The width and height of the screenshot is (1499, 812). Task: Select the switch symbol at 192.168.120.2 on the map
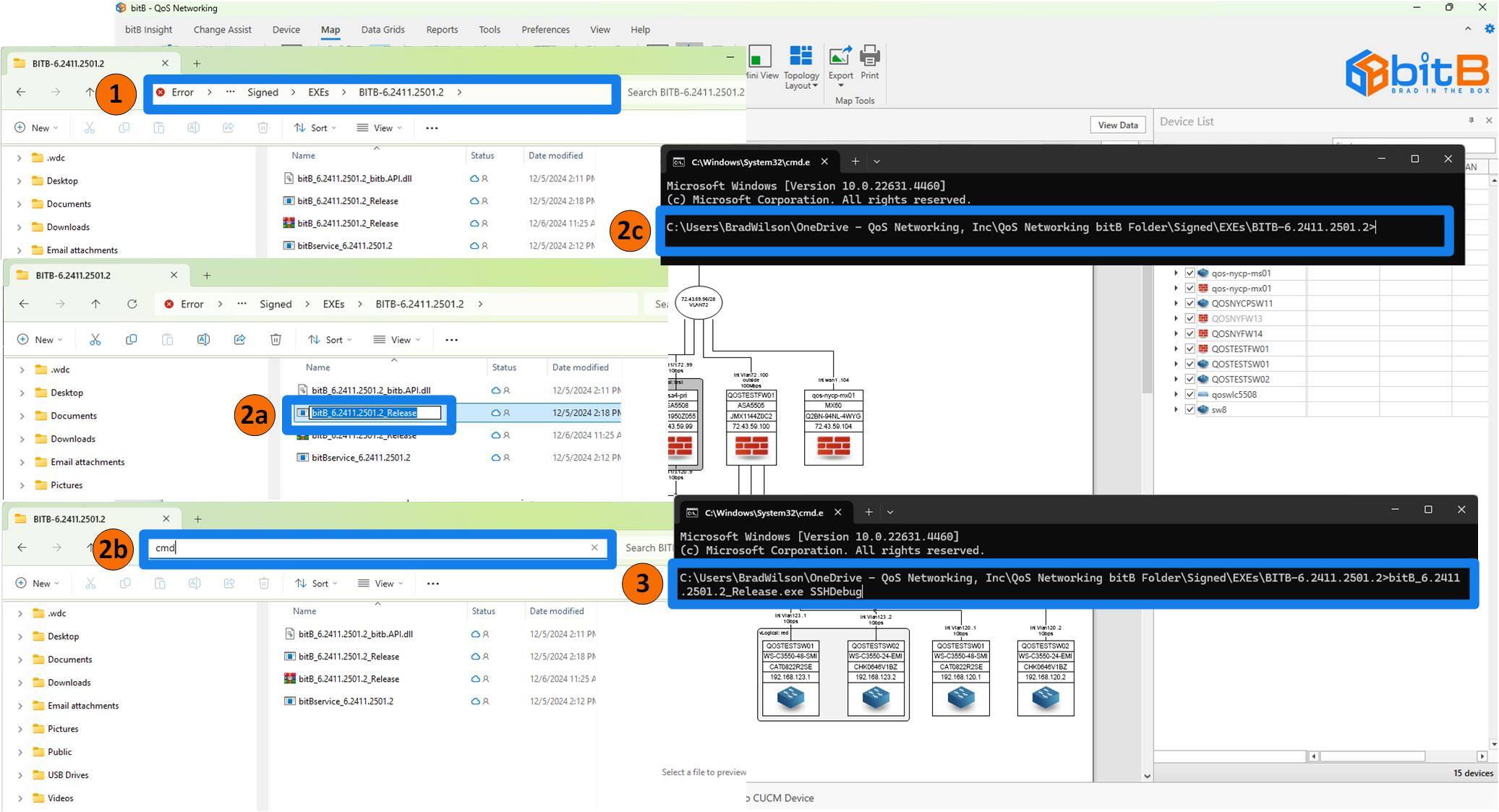click(1046, 697)
